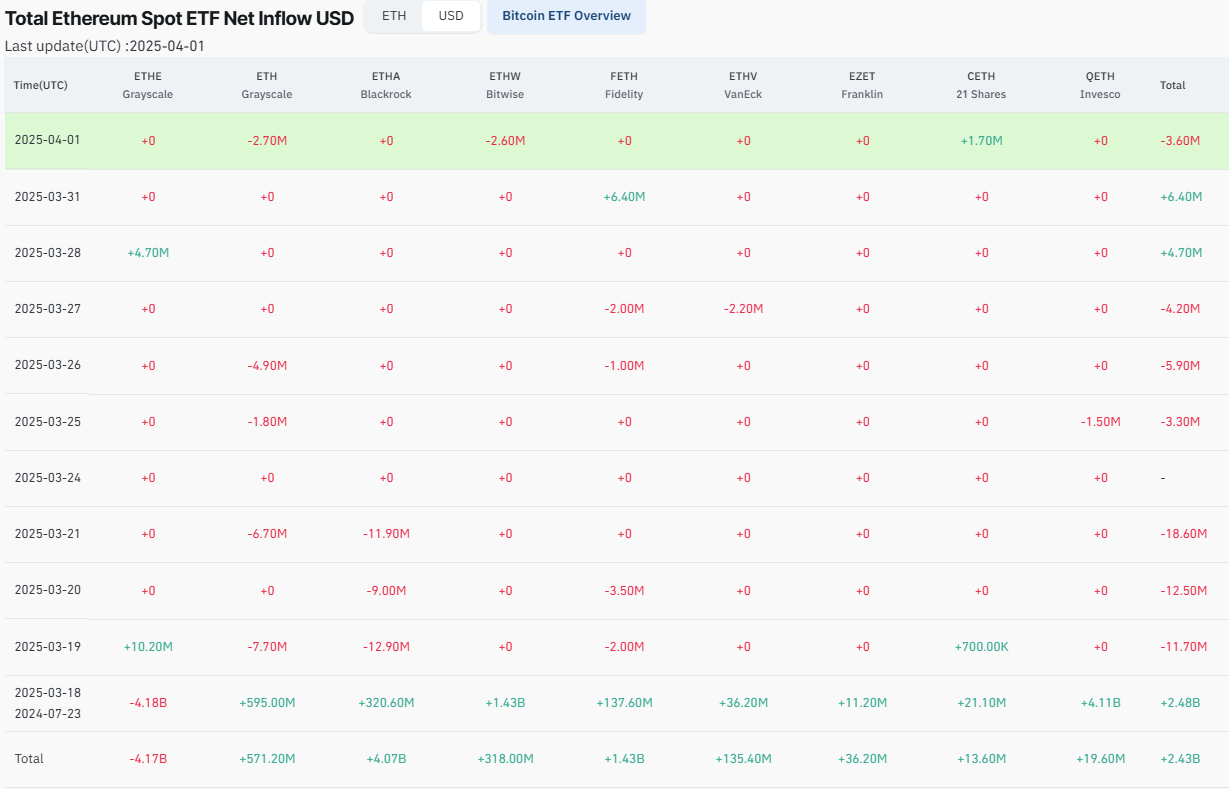Select the ETHW Bitwise column header
This screenshot has width=1229, height=789.
[x=505, y=85]
